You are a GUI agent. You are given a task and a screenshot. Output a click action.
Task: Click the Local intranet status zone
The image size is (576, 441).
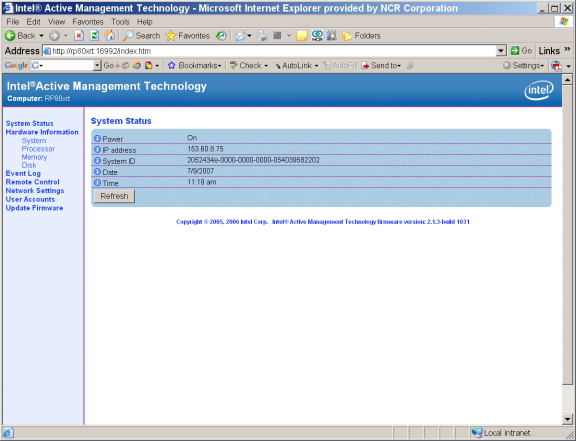[501, 433]
